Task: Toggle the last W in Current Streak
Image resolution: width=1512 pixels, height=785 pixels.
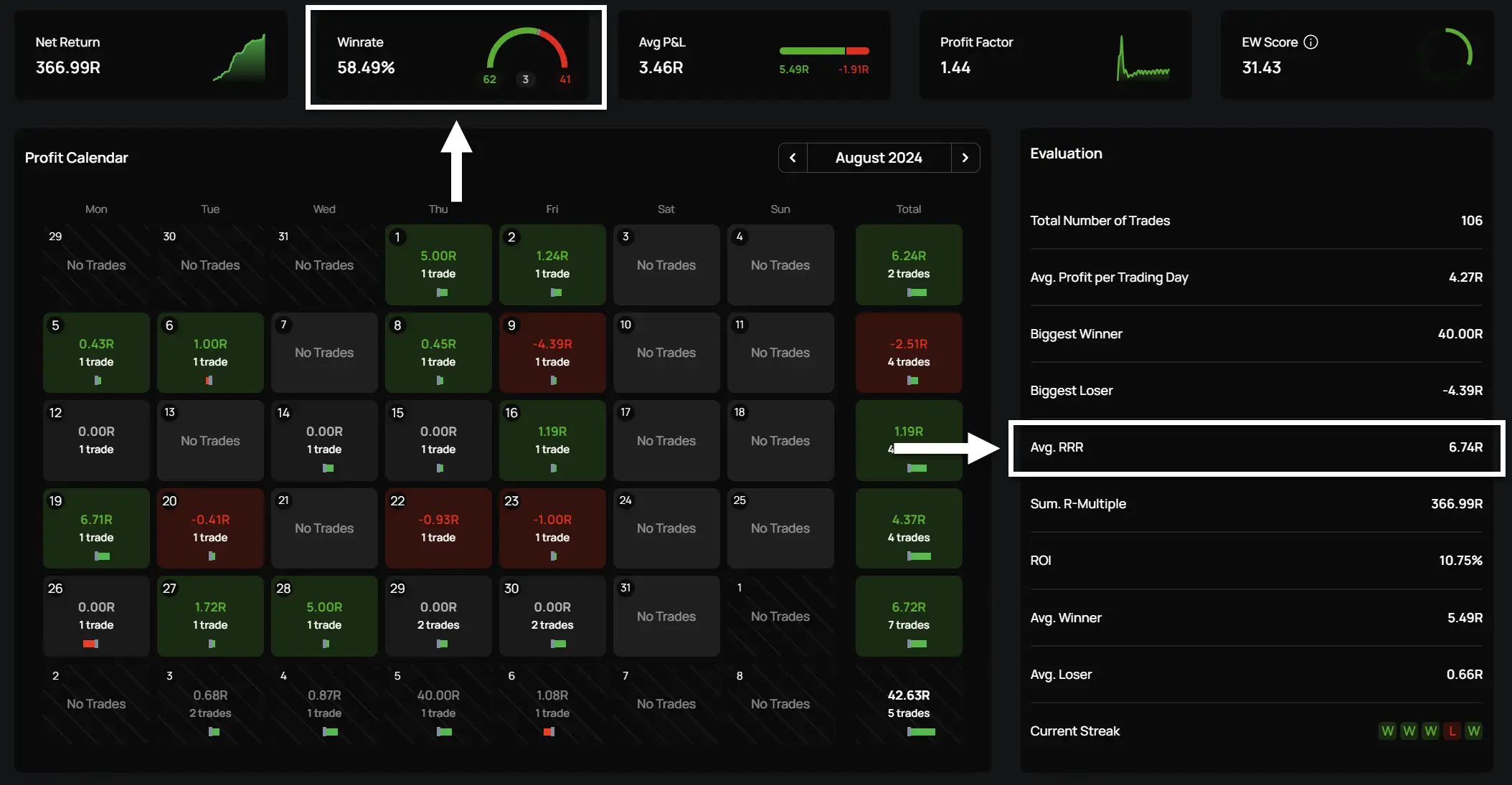Action: tap(1474, 731)
